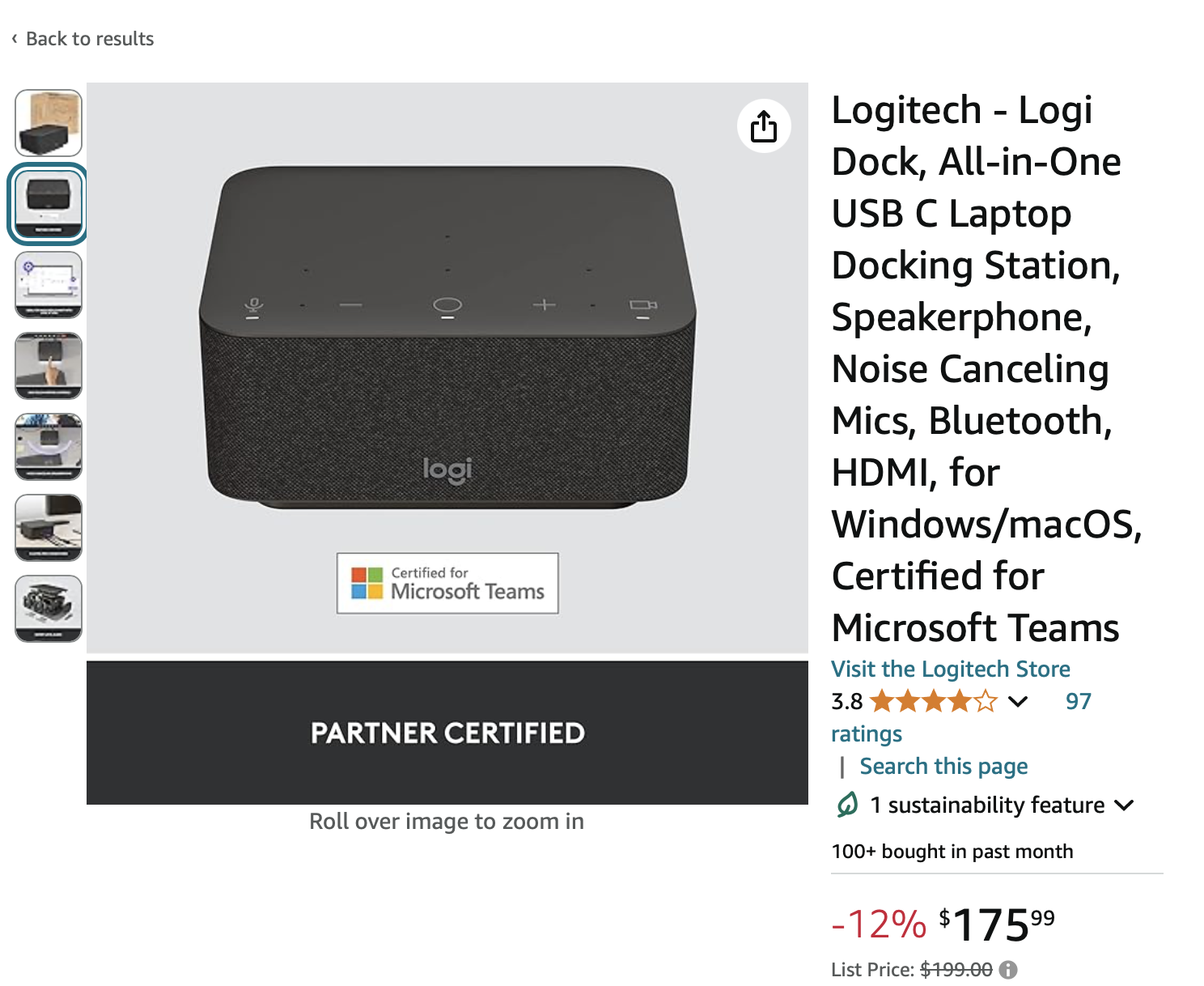
Task: Select the thumbnail with finger pressing dock
Action: click(49, 366)
